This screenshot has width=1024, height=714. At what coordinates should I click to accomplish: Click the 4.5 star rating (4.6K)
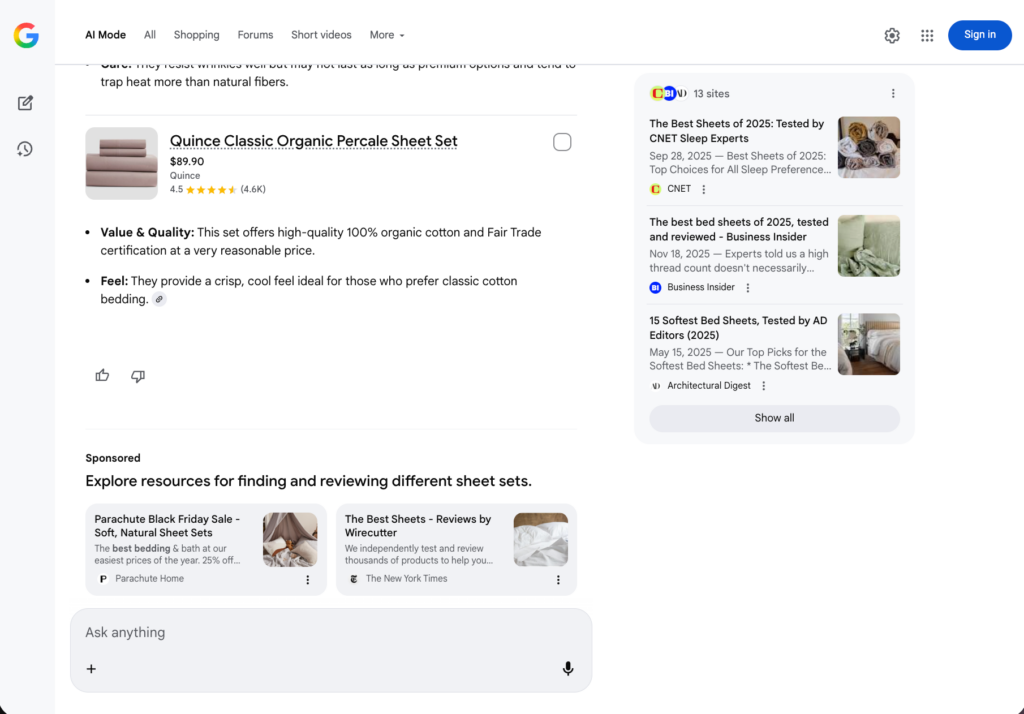(x=217, y=189)
